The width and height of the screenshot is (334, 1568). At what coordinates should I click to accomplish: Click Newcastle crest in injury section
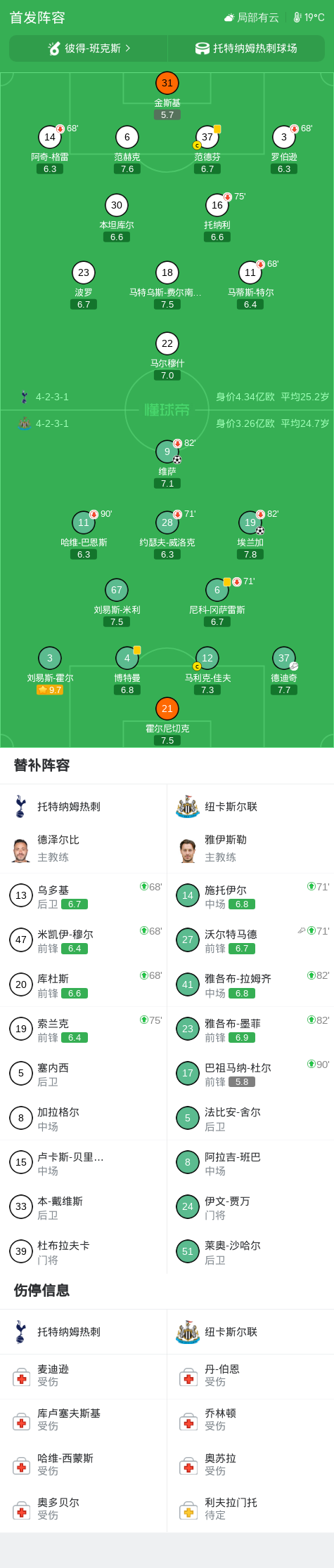click(x=188, y=1332)
